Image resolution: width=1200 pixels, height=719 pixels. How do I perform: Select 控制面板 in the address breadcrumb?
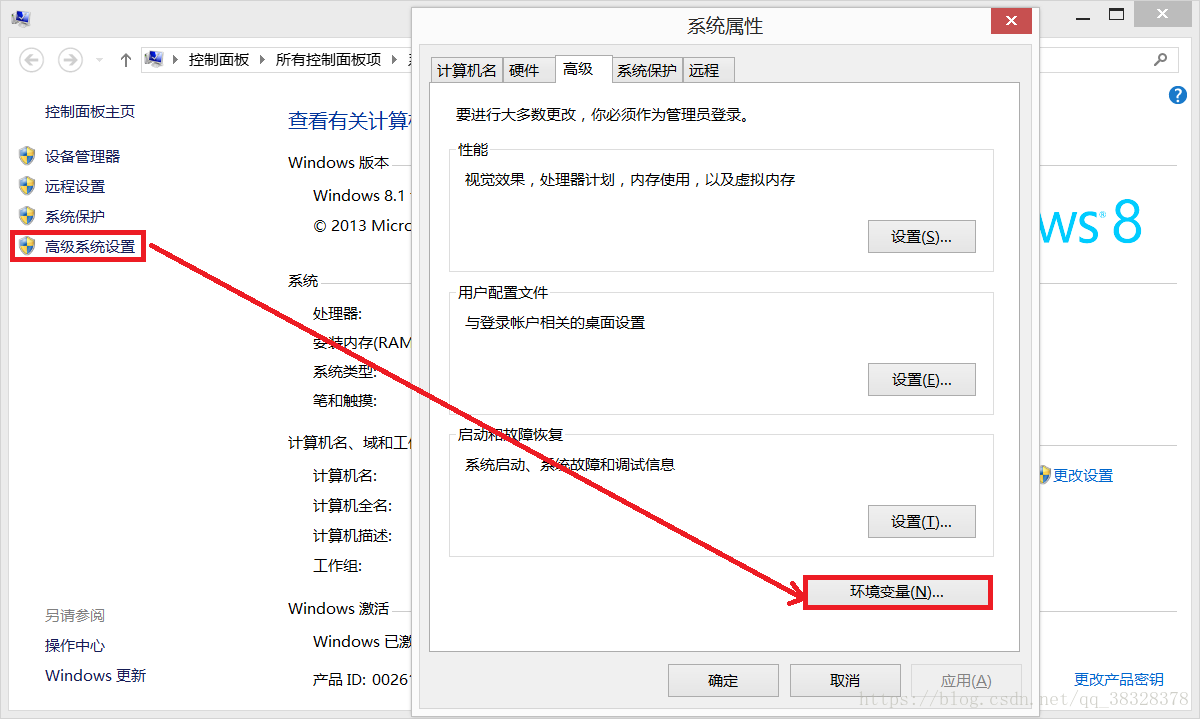219,60
